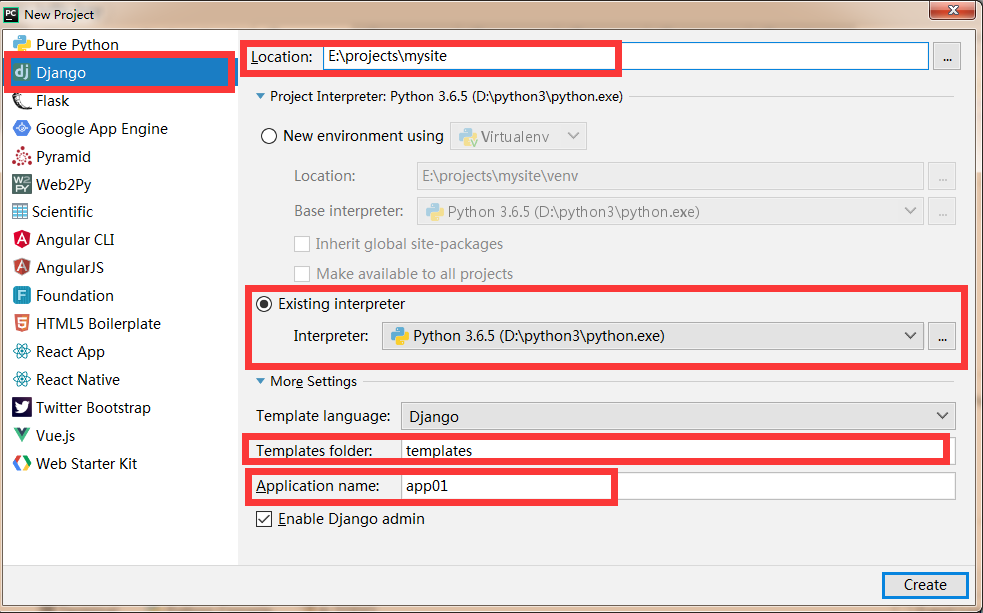This screenshot has width=983, height=613.
Task: Select Scientific project type
Action: tap(62, 211)
